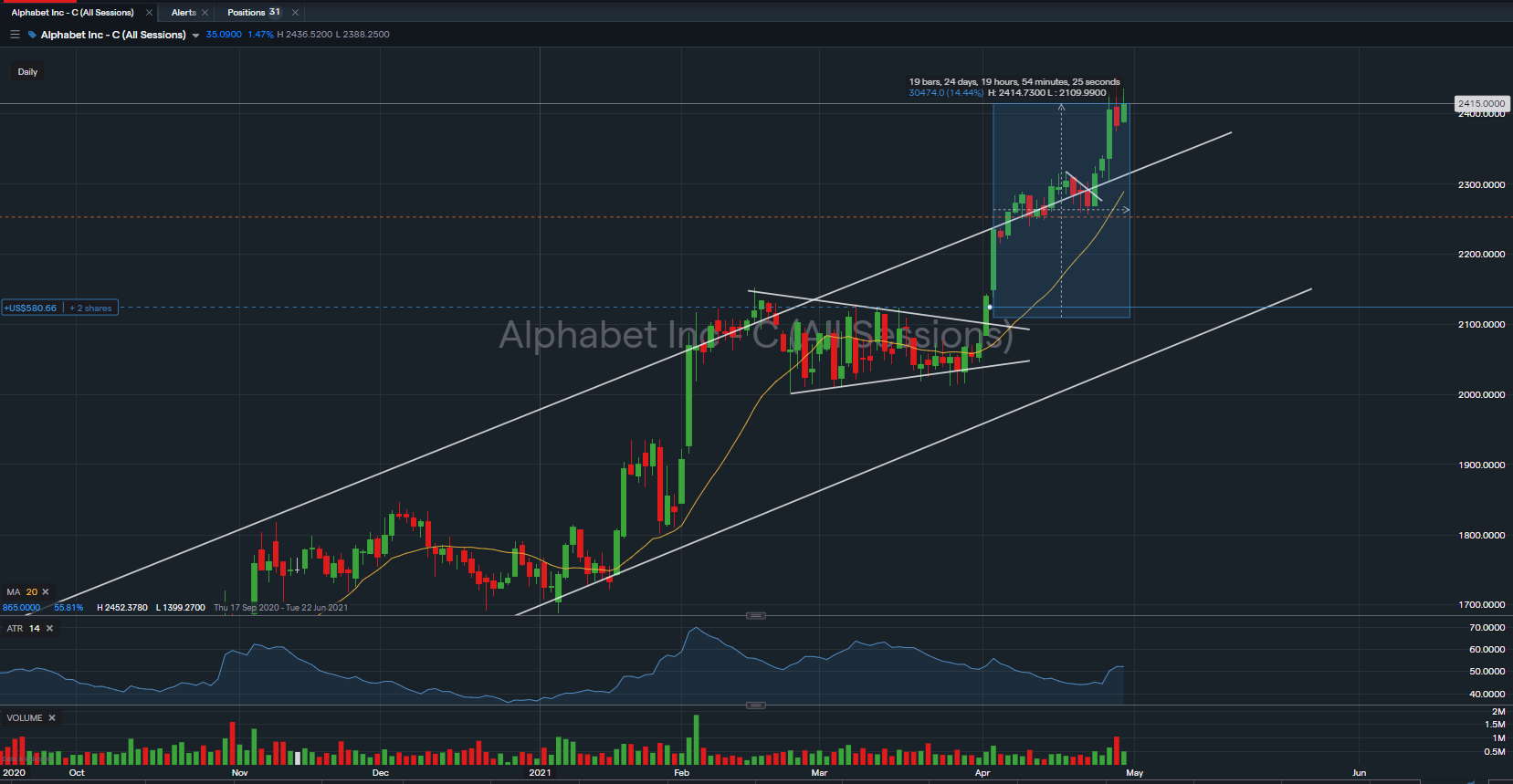Click the H 2436.5200 high value
This screenshot has height=784, width=1513.
304,35
